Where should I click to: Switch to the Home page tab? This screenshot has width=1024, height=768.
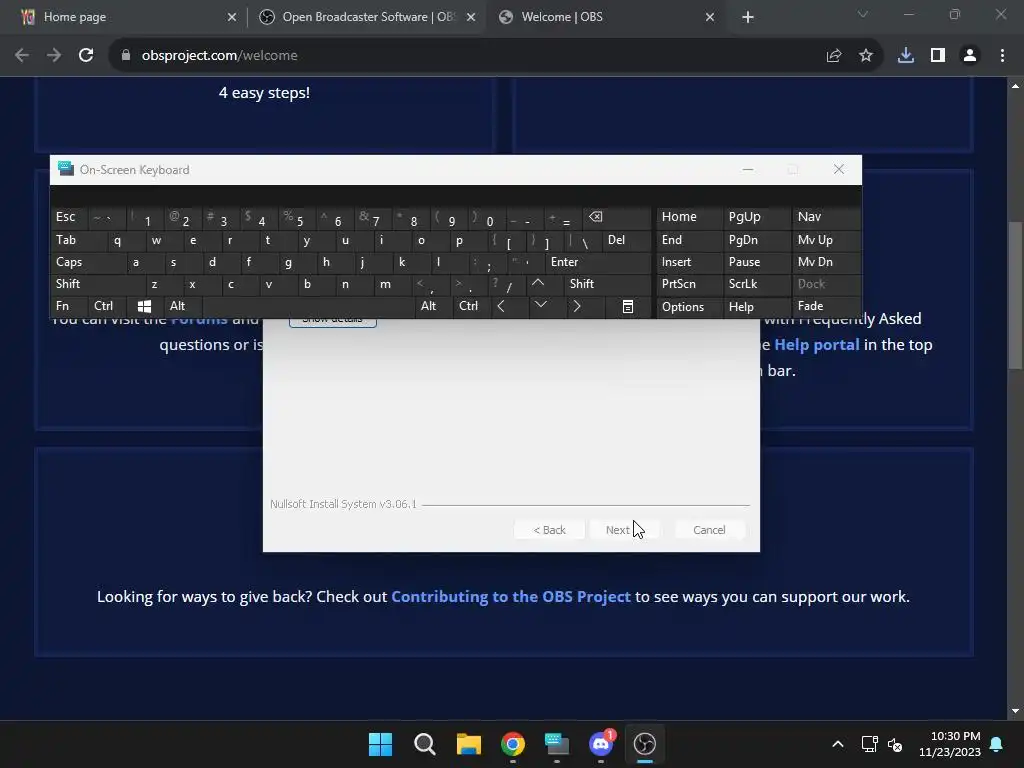pos(125,17)
